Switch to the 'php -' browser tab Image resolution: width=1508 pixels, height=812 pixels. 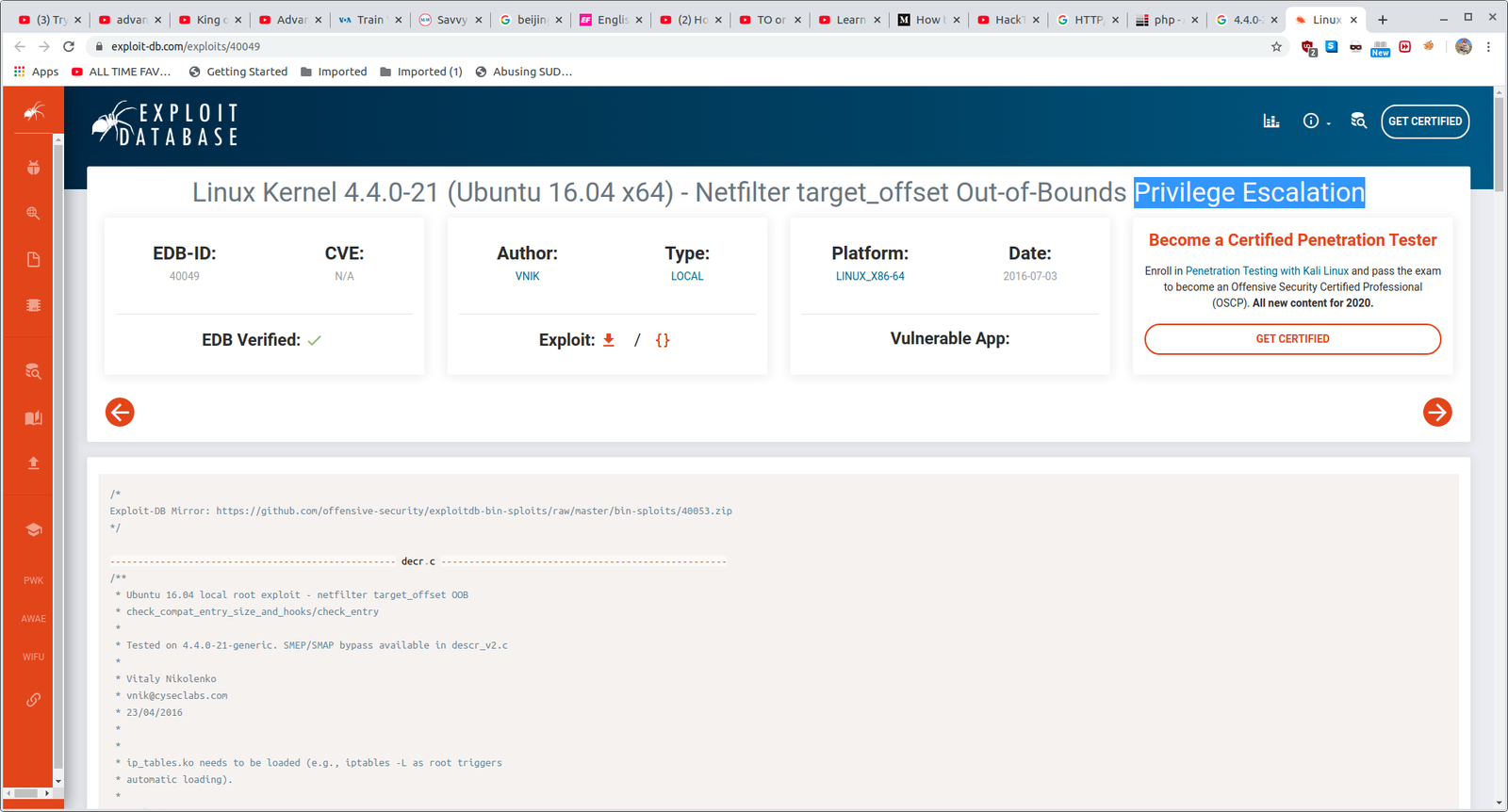[x=1167, y=20]
